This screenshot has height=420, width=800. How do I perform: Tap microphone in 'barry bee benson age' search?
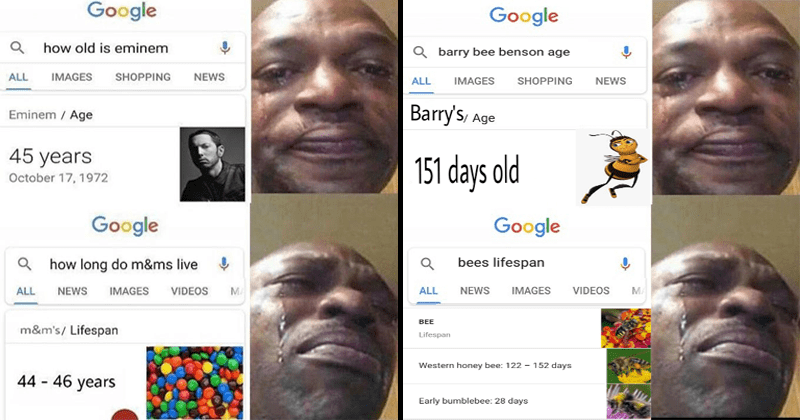(x=626, y=52)
